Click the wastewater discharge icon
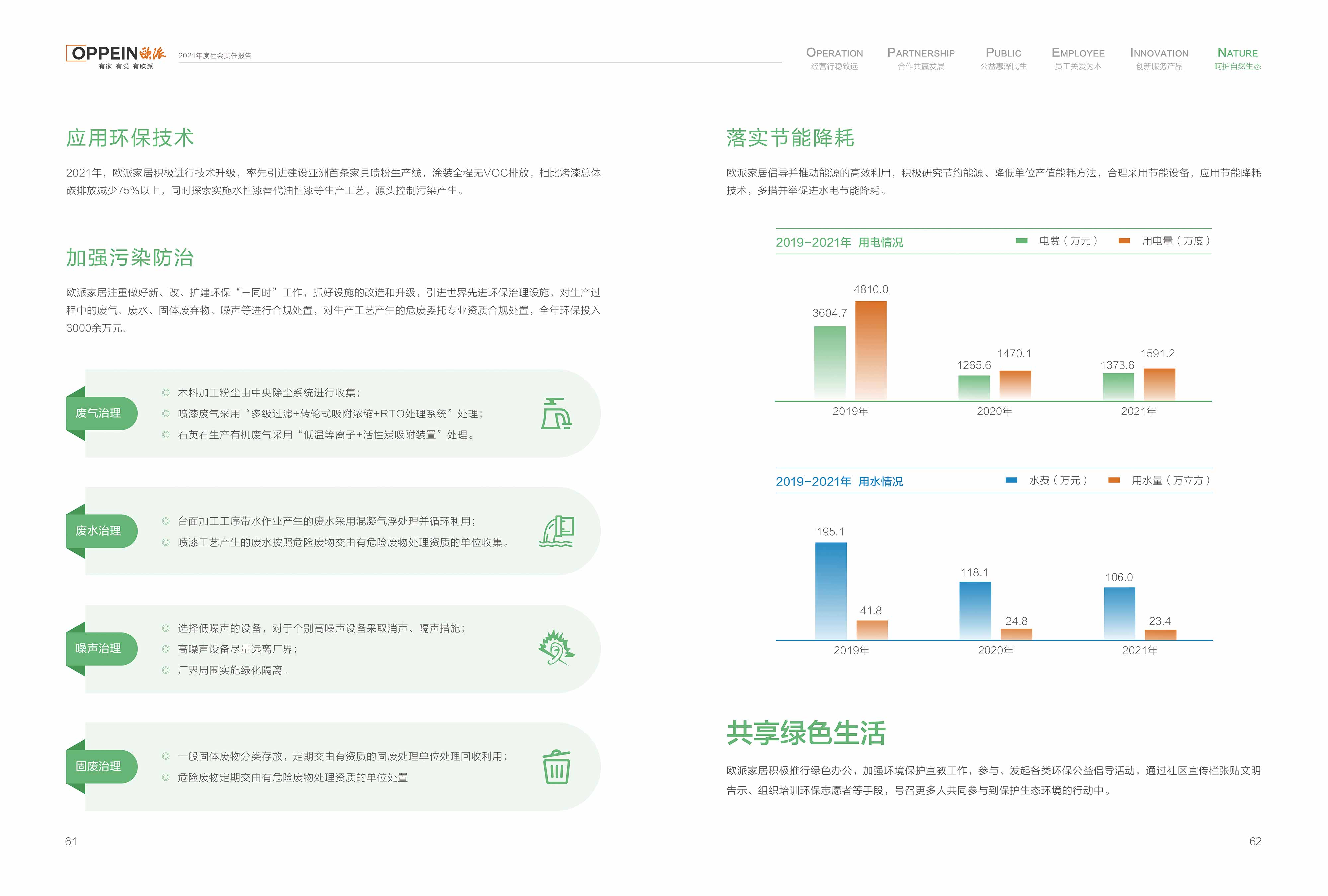The image size is (1328, 896). (x=556, y=531)
